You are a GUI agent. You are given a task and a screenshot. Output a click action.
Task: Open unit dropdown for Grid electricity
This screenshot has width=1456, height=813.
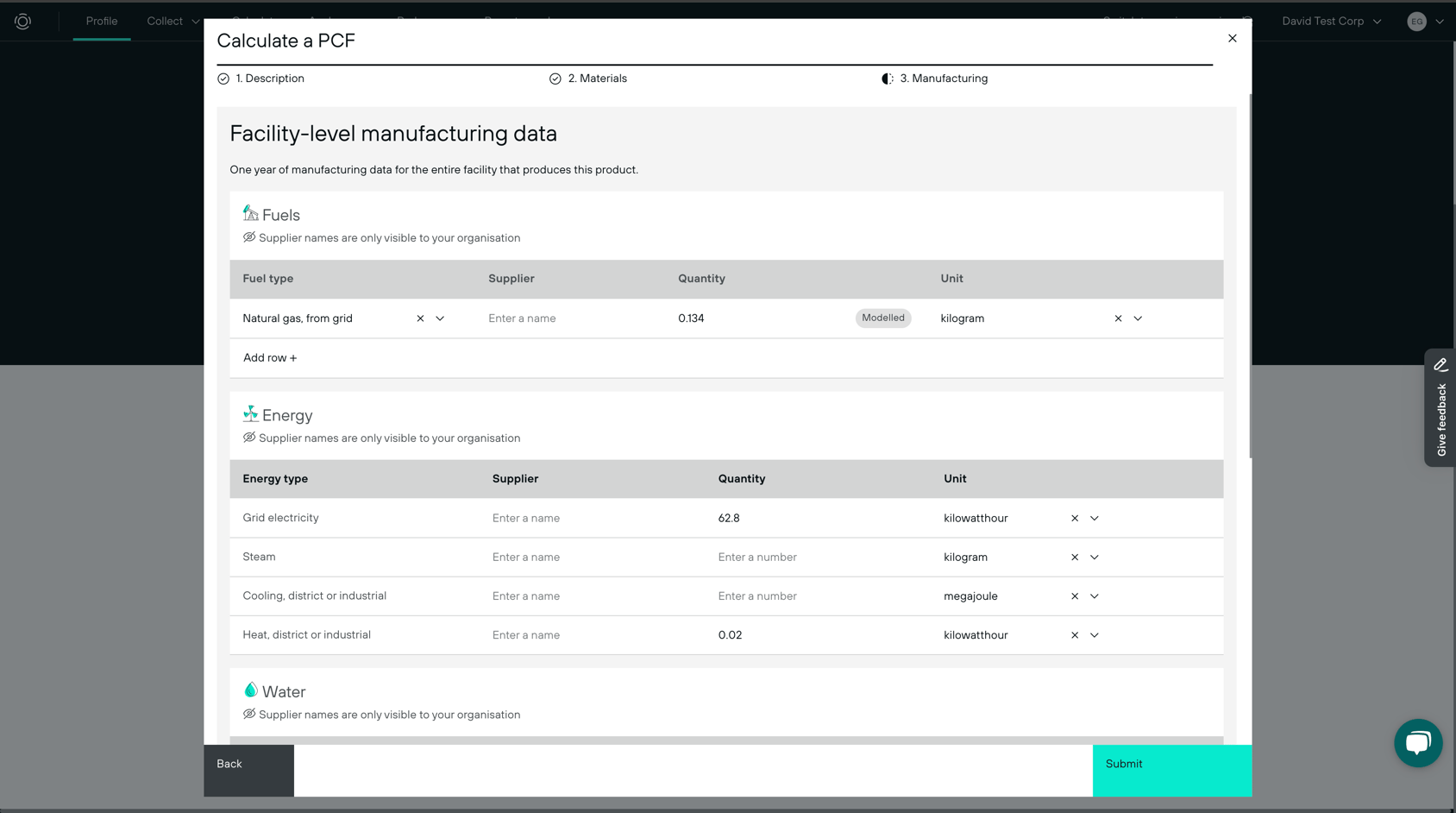1095,519
